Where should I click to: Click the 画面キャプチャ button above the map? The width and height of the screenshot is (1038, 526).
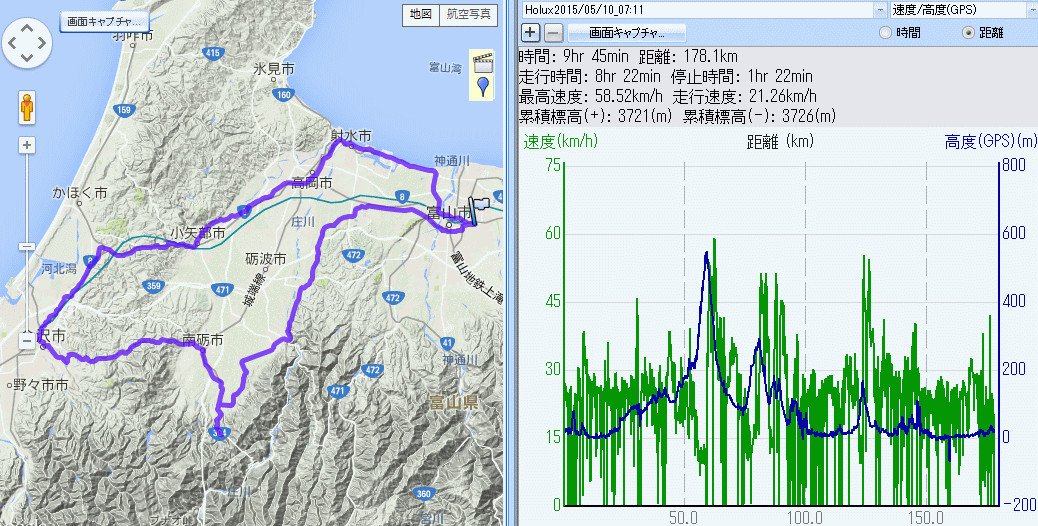pyautogui.click(x=105, y=20)
